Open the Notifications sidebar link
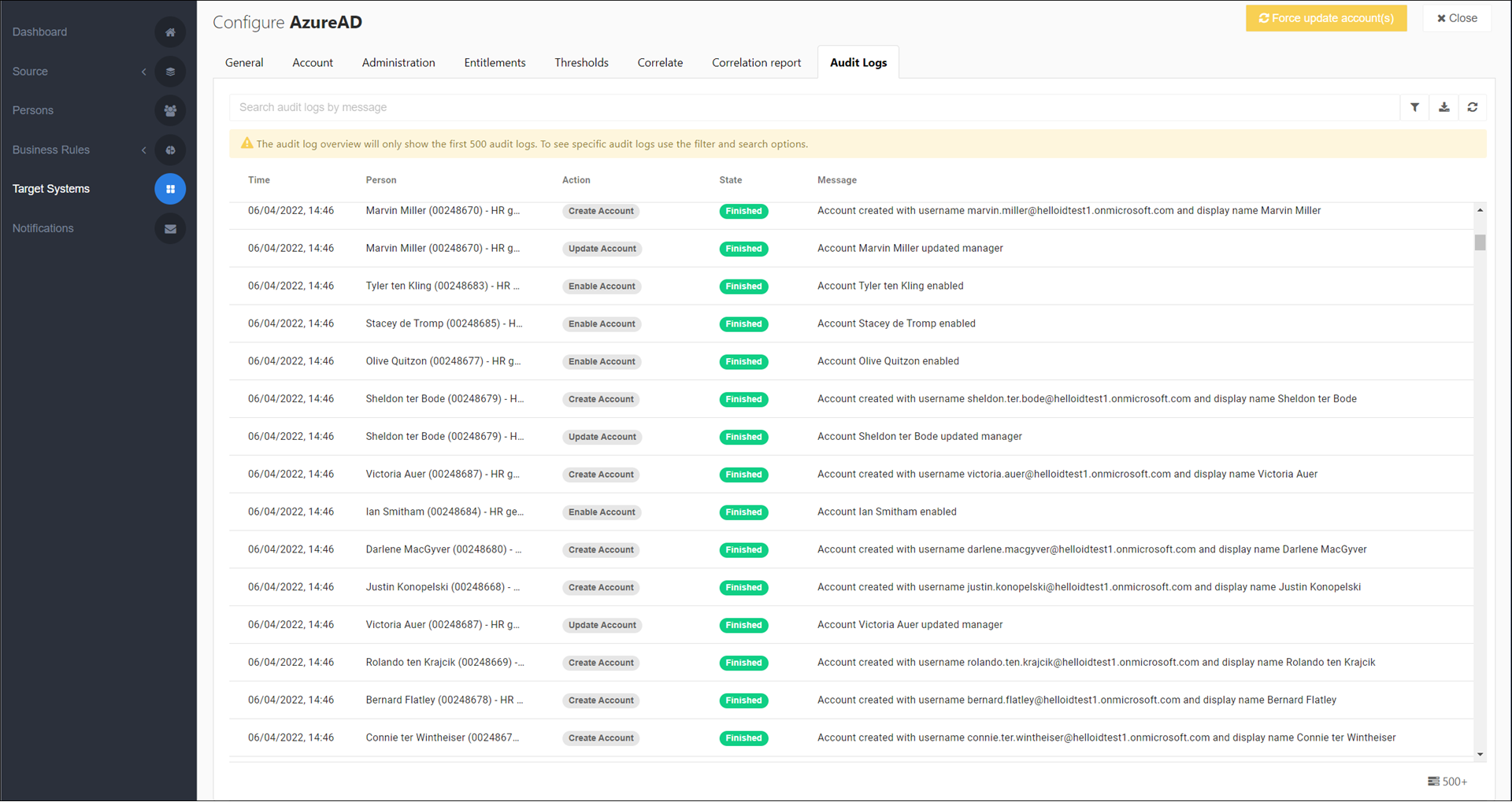1512x802 pixels. coord(43,229)
